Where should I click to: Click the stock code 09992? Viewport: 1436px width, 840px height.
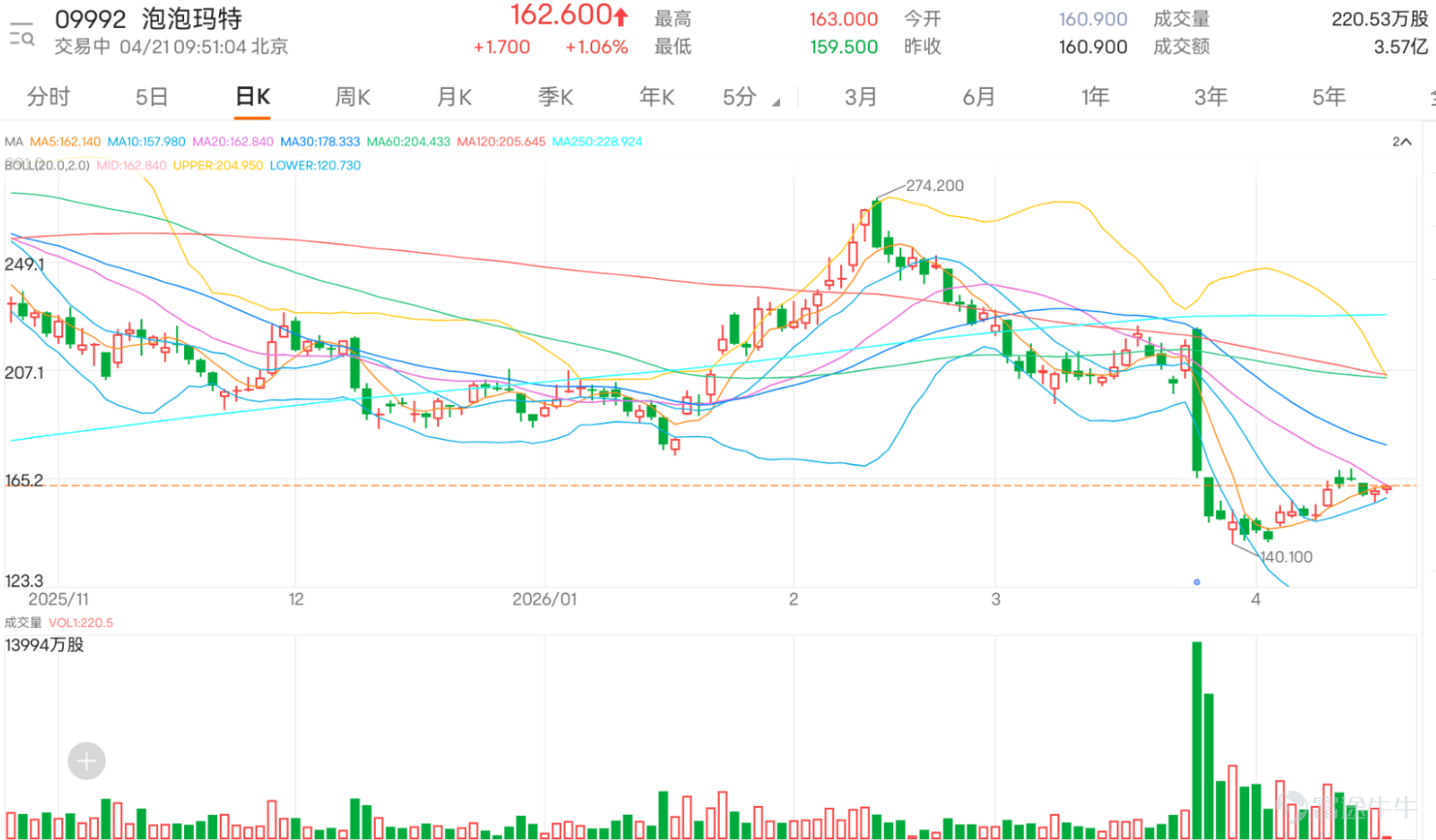coord(91,19)
